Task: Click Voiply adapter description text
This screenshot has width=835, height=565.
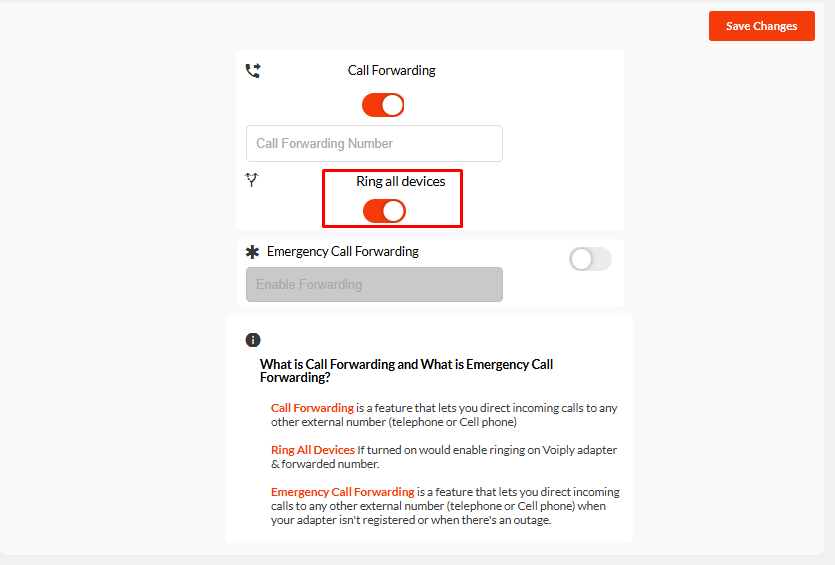Action: click(444, 457)
